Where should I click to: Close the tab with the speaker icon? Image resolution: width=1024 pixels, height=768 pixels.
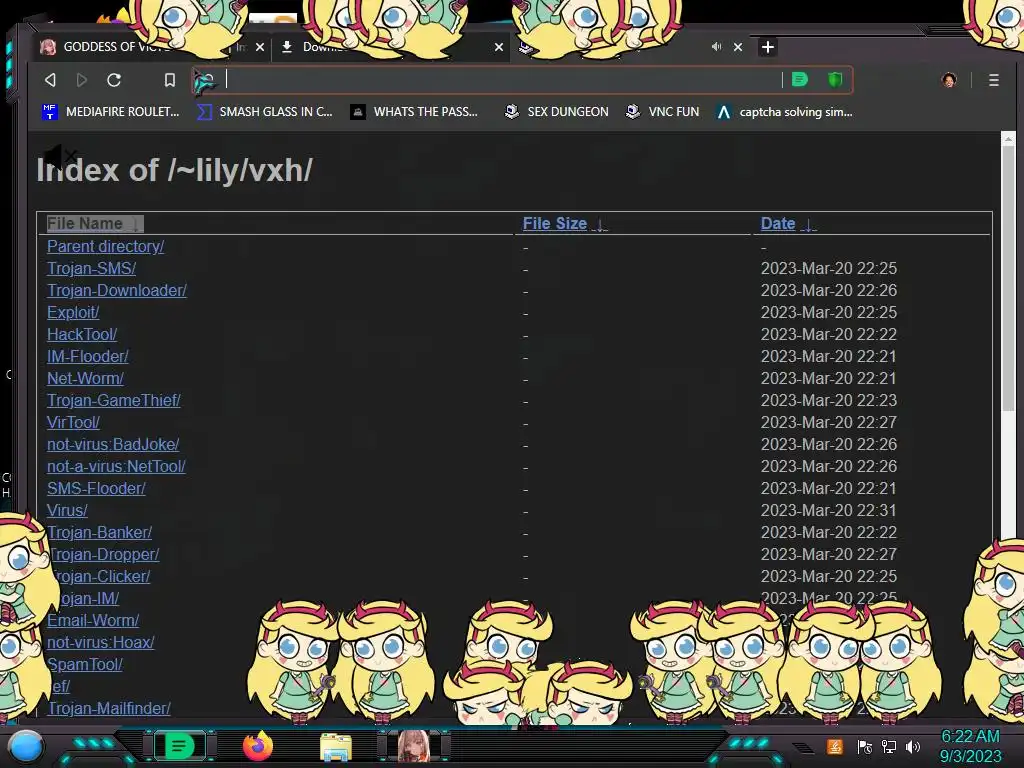tap(738, 47)
